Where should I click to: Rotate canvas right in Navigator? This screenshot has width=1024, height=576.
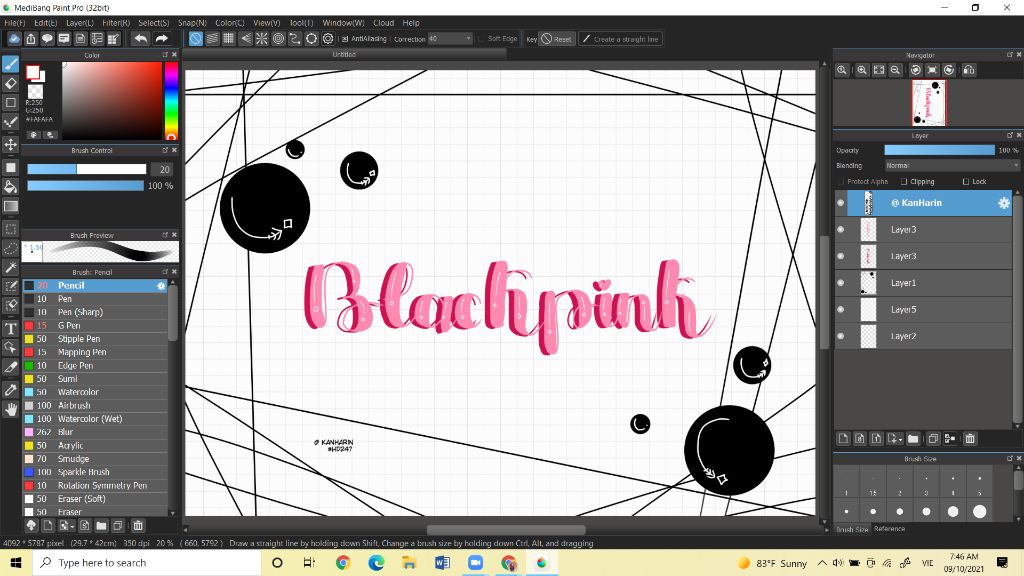pos(949,70)
